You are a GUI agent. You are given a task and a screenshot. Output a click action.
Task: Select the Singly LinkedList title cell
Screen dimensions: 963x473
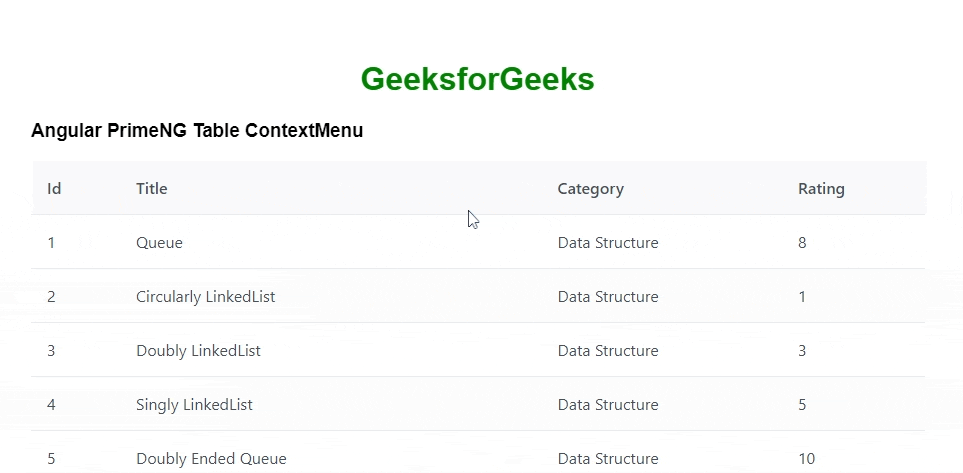point(194,405)
